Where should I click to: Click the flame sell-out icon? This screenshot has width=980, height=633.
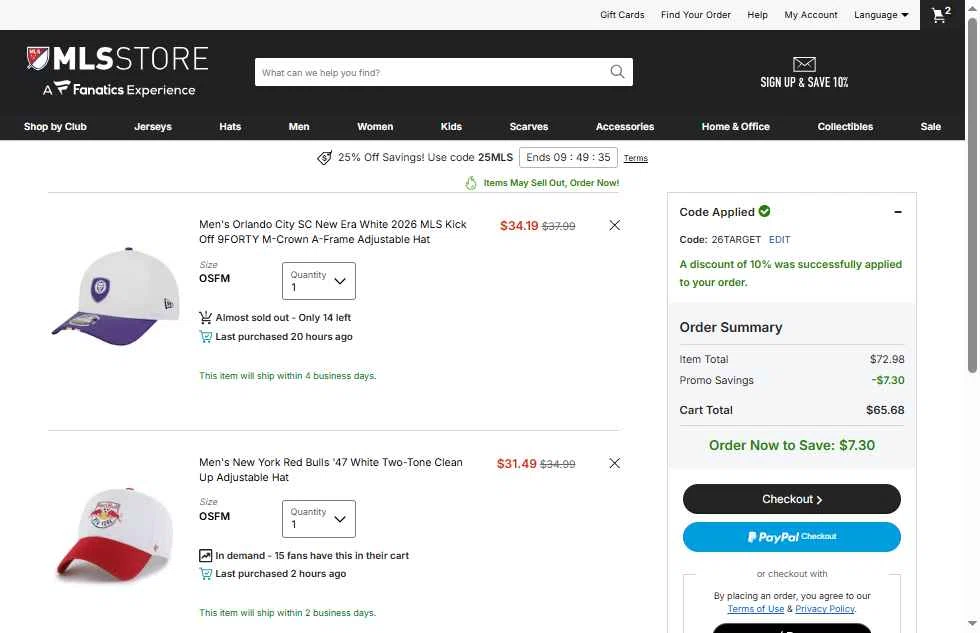pos(471,183)
